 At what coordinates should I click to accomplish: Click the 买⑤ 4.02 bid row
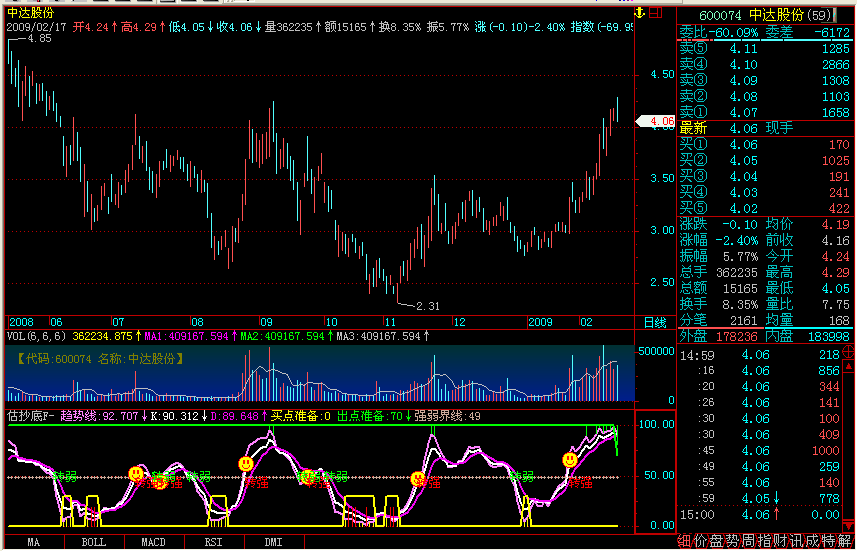click(x=764, y=208)
